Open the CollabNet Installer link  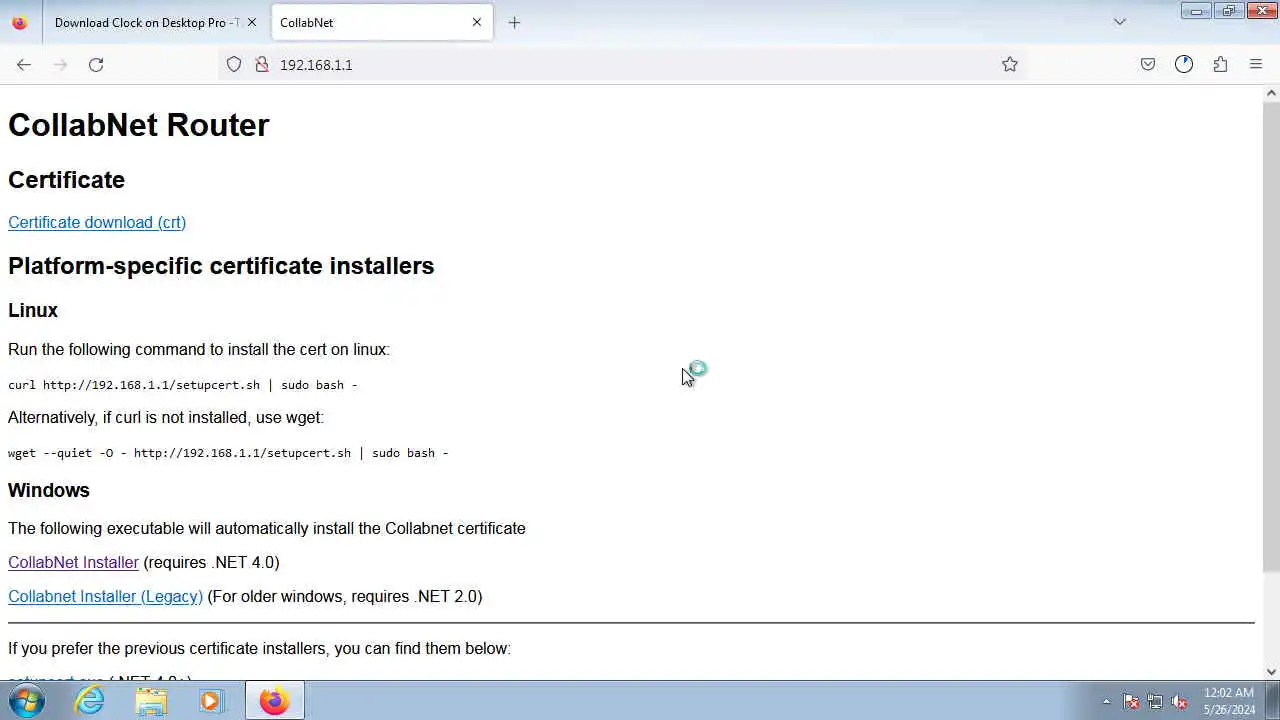[73, 562]
